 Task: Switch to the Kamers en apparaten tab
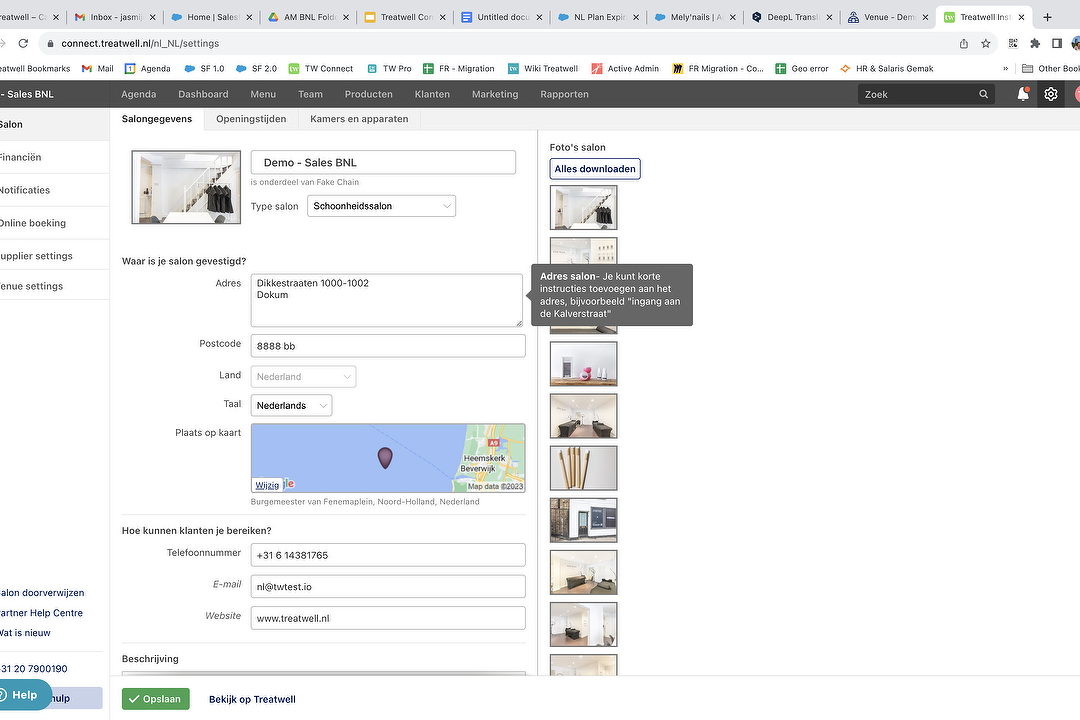coord(359,119)
